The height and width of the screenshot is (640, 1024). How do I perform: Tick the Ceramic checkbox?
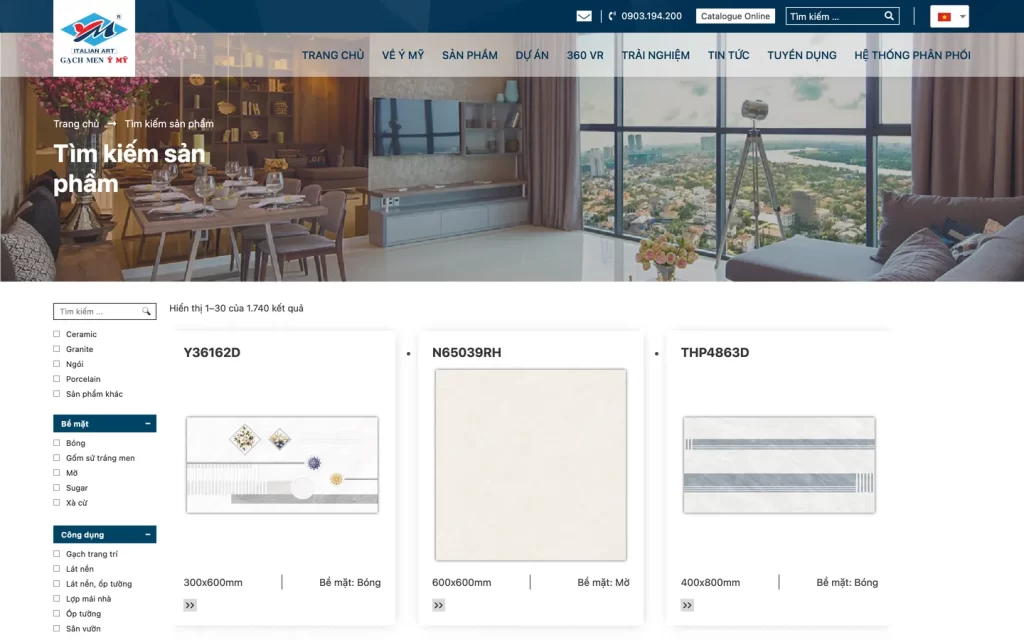56,334
